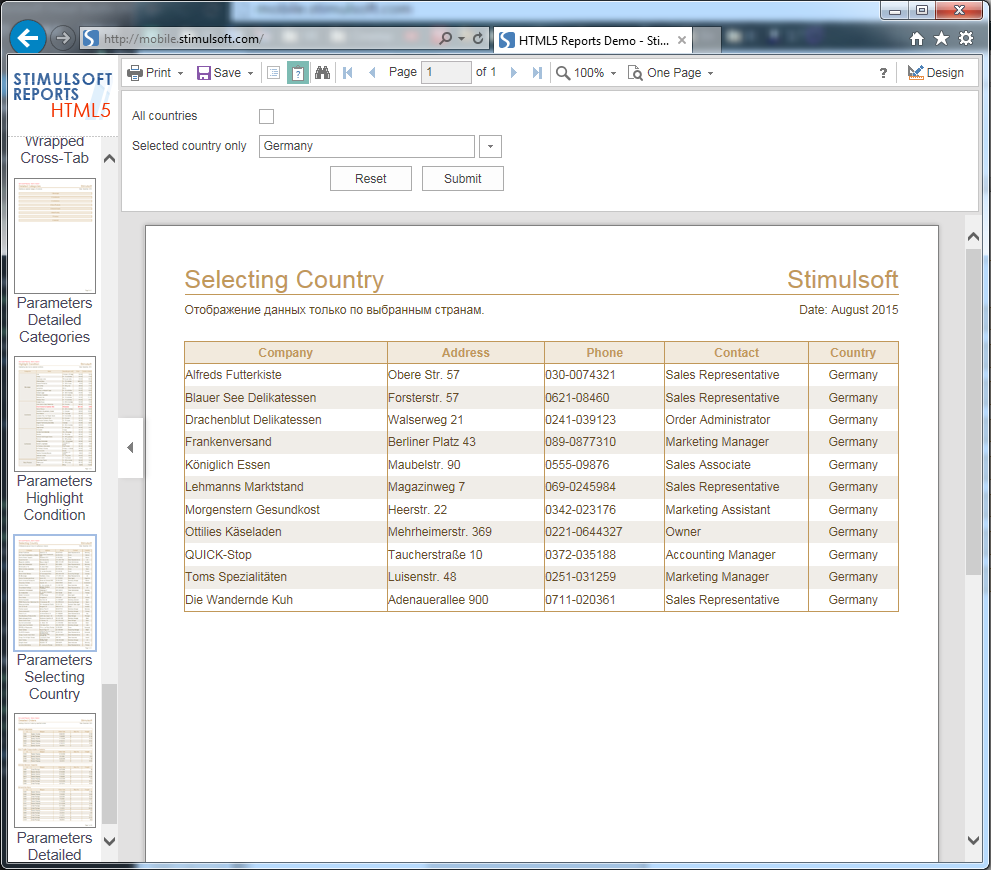Click the report list scrollbar thumb
Viewport: 991px width, 870px height.
click(x=109, y=754)
